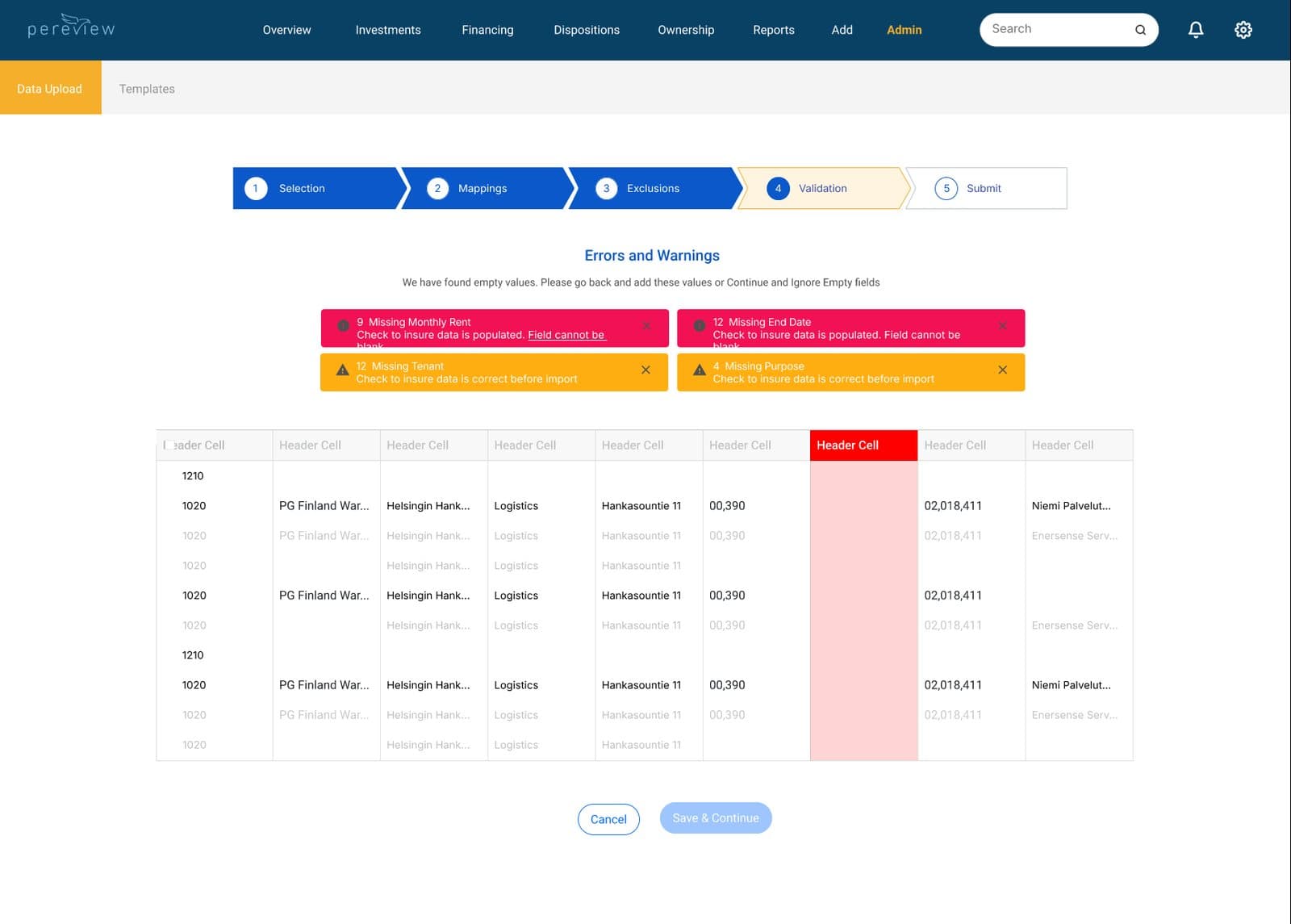1291x924 pixels.
Task: Click the Cancel button
Action: 608,819
